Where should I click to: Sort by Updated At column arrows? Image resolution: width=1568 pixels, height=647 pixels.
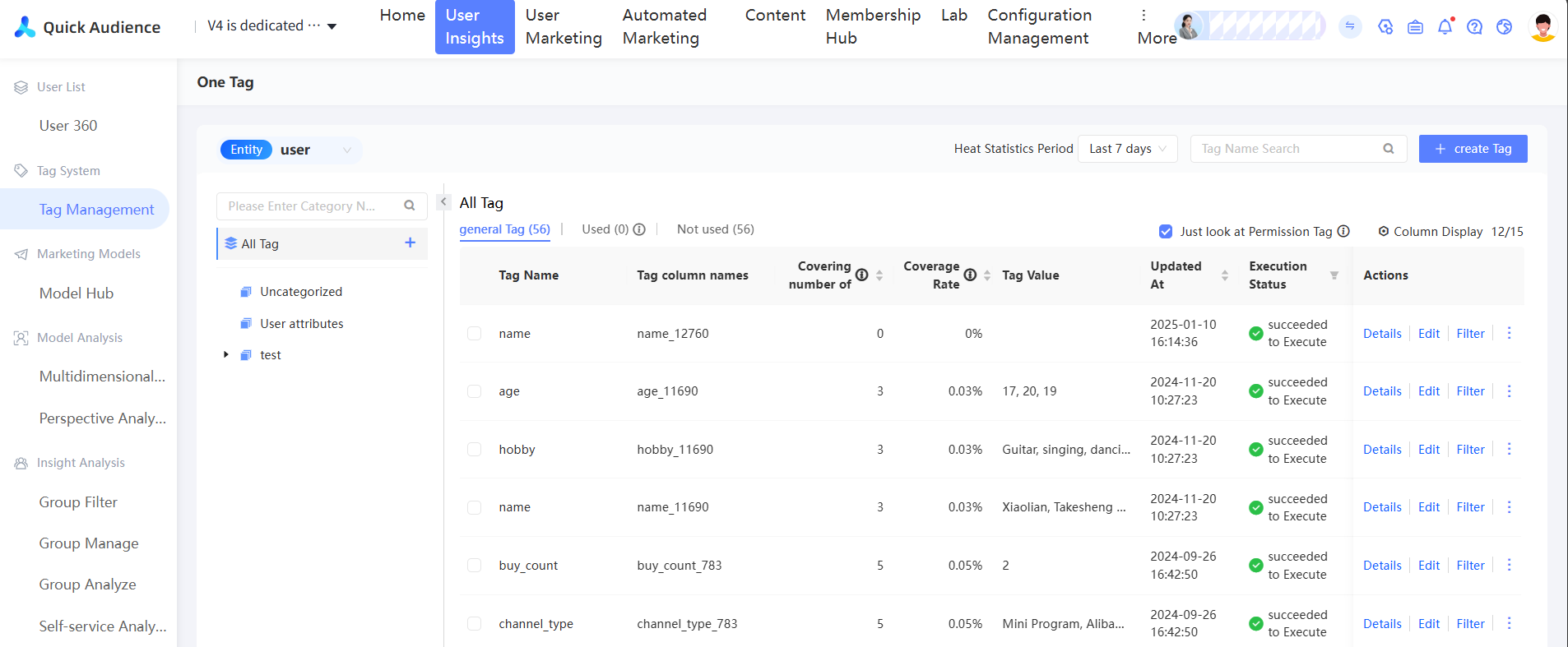tap(1224, 275)
